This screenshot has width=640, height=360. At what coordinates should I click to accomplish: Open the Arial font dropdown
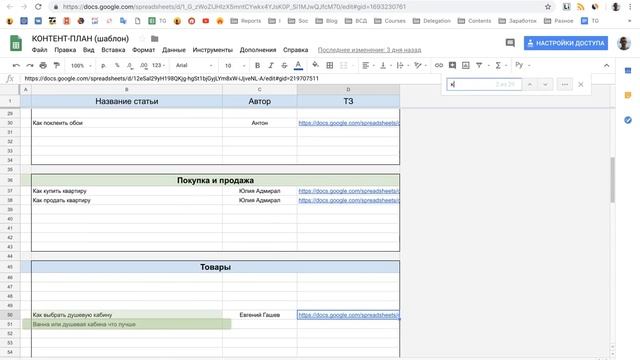point(194,65)
